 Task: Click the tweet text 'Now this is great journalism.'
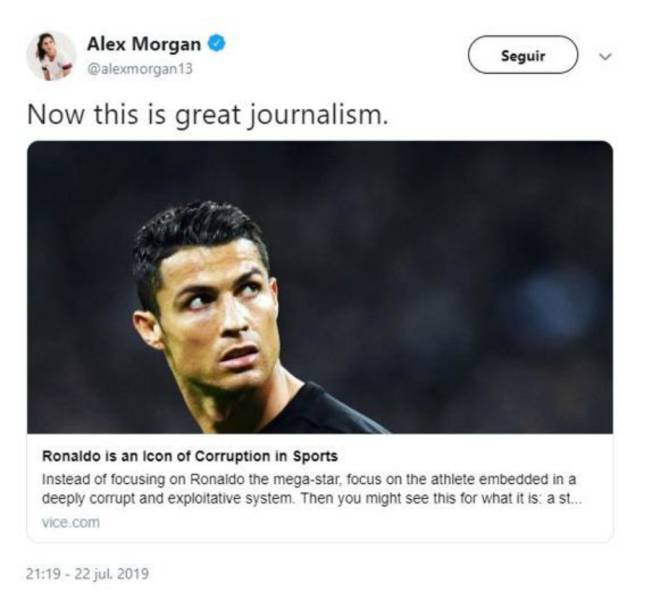(x=206, y=114)
